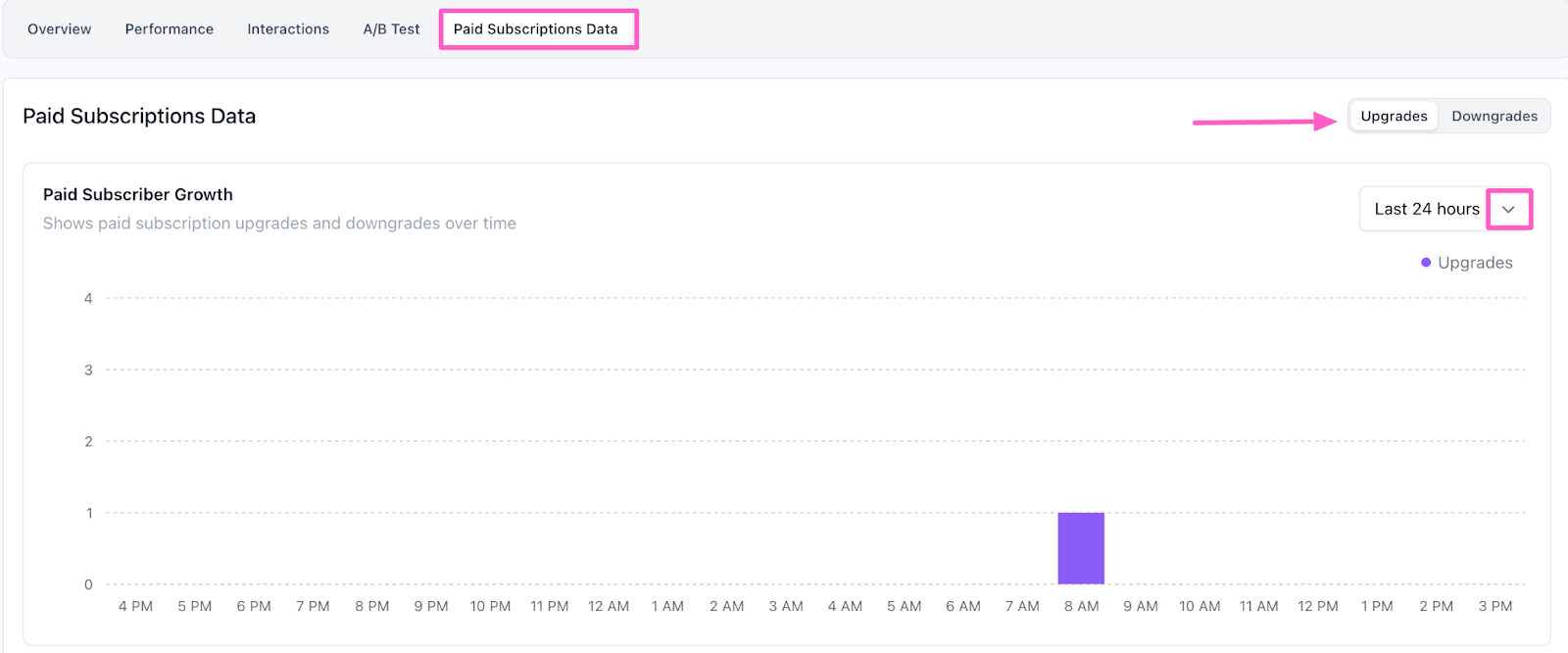Switch to the Performance tab
The height and width of the screenshot is (653, 1568).
[x=170, y=29]
